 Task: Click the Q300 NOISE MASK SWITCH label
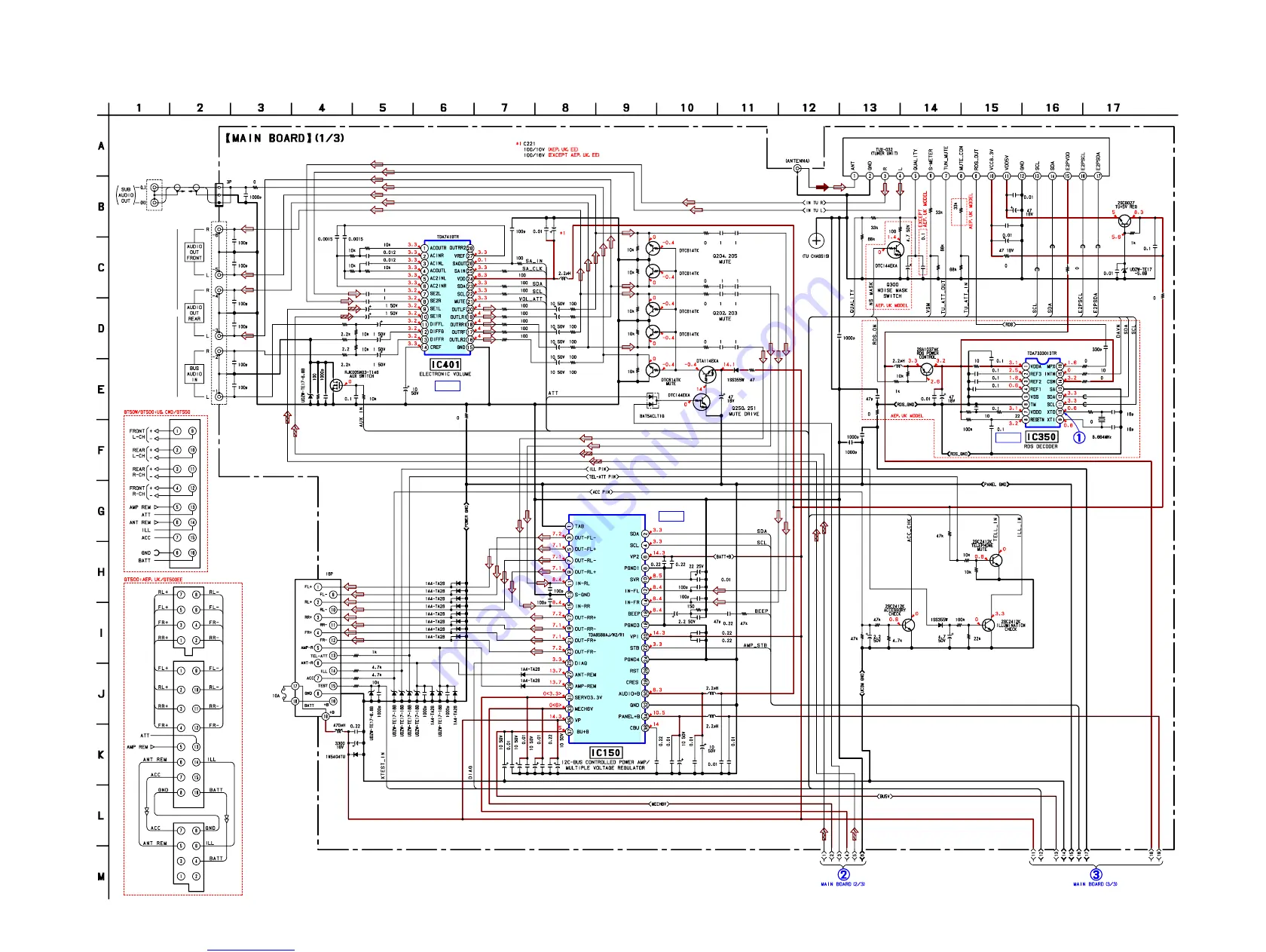892,290
